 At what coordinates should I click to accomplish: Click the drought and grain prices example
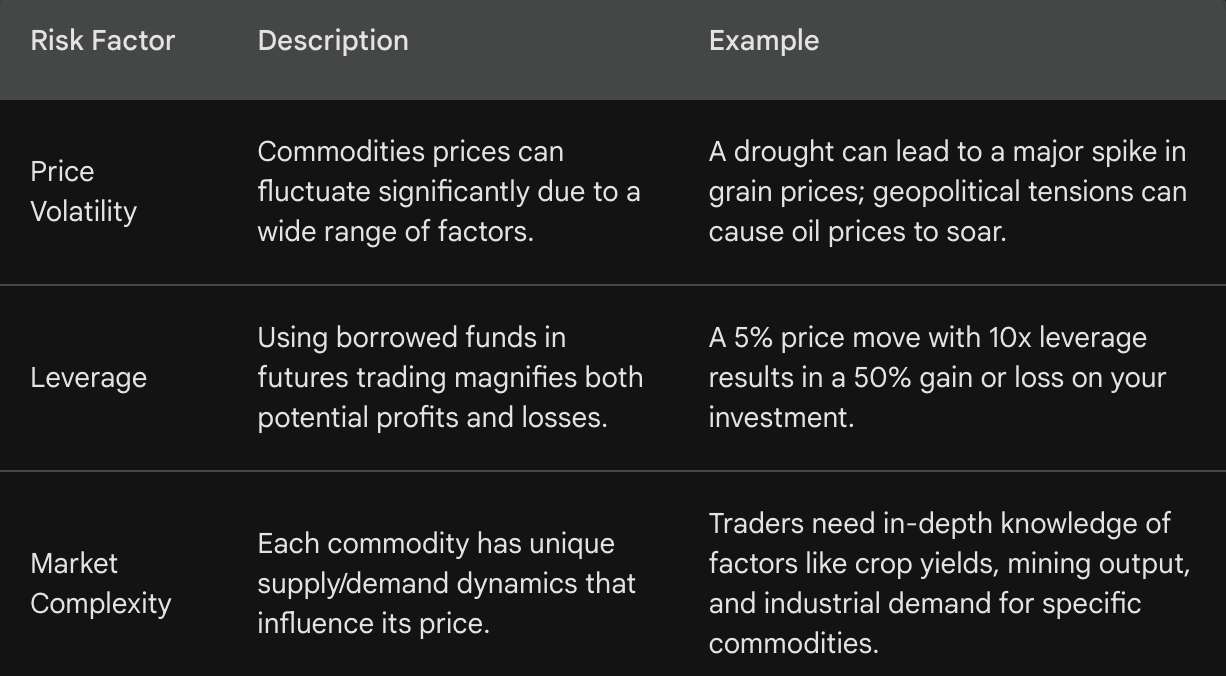pos(947,191)
